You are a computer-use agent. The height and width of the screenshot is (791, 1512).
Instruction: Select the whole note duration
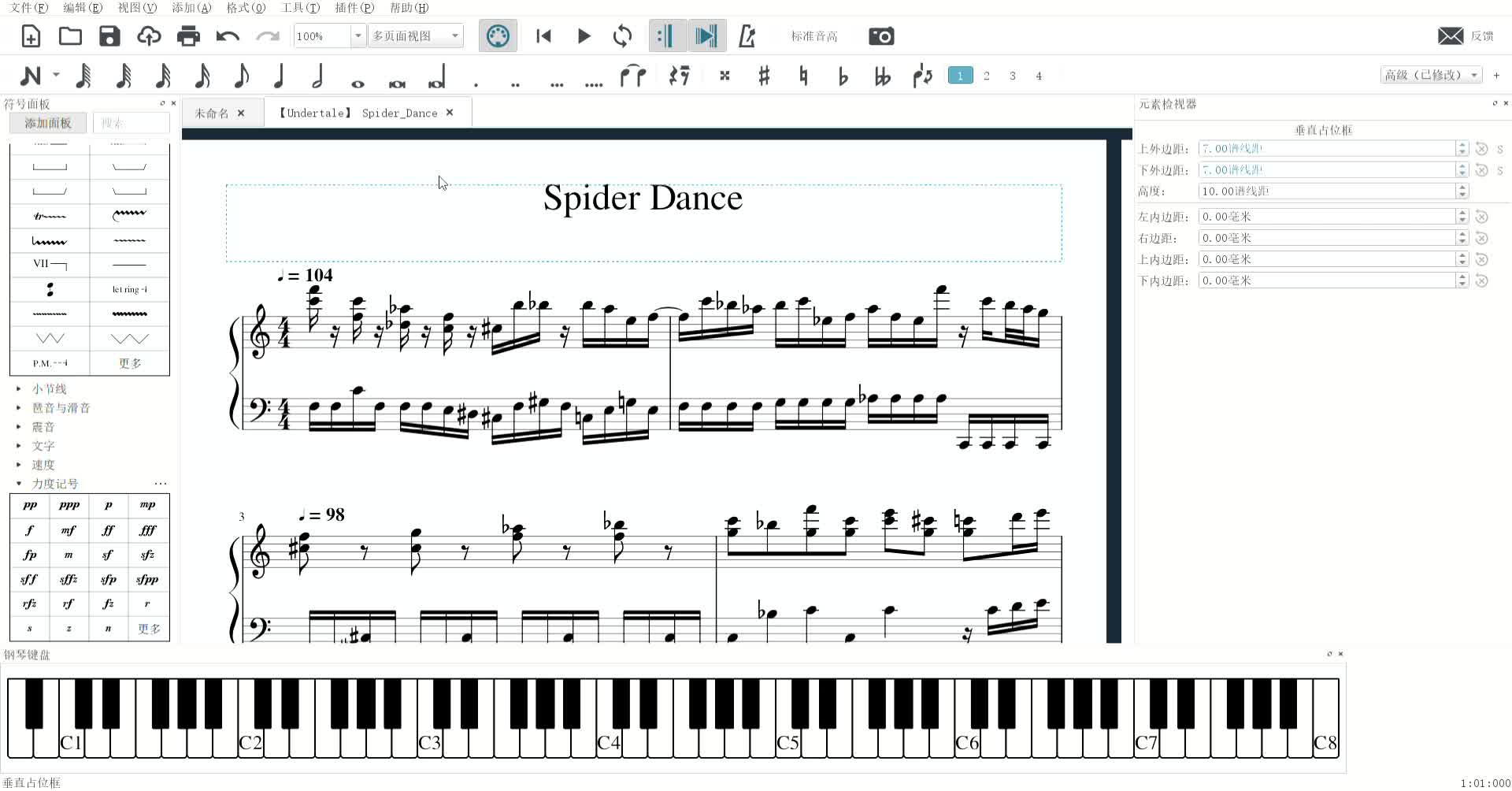[x=357, y=81]
